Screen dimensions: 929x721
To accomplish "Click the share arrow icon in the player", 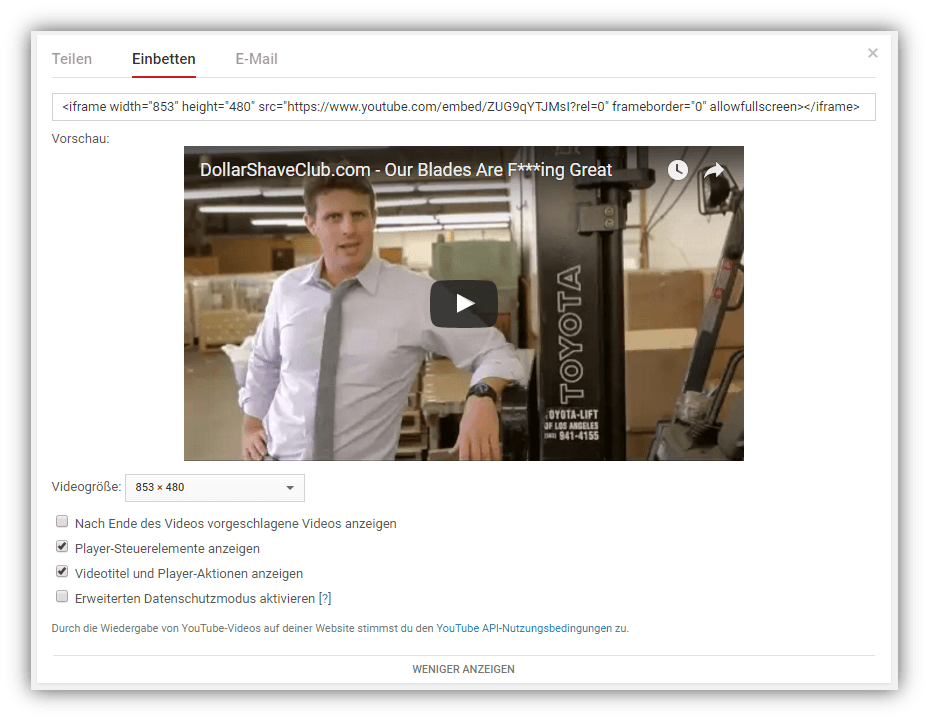I will point(712,170).
